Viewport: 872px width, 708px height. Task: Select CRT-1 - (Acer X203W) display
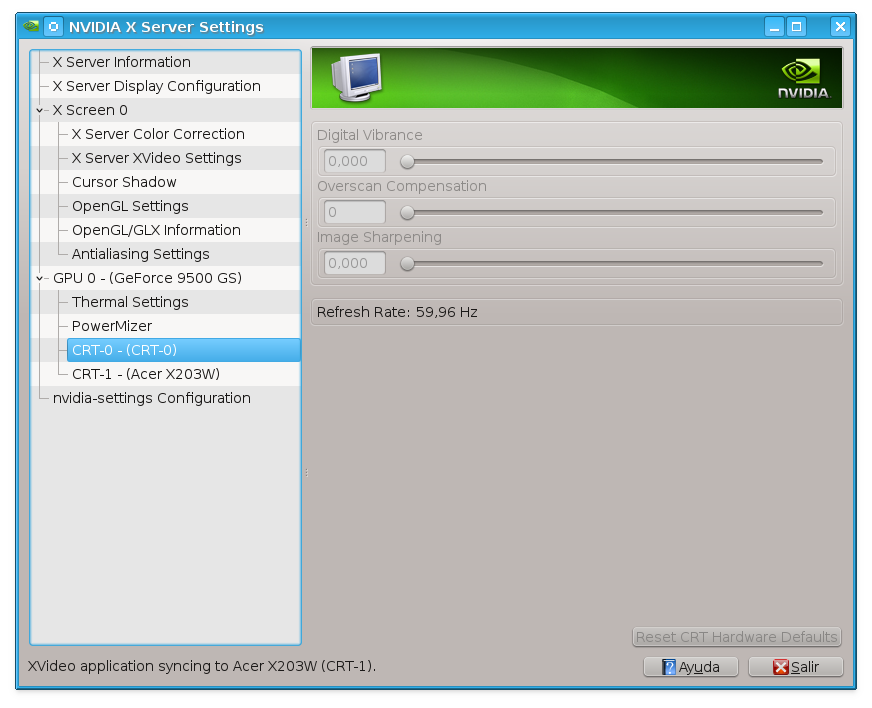[x=146, y=374]
